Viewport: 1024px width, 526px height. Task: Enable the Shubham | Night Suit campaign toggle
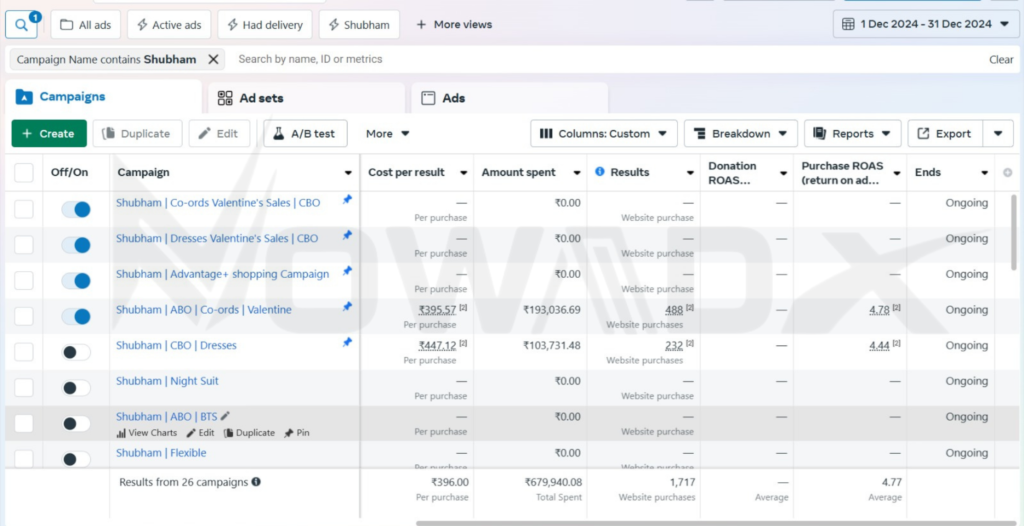click(x=76, y=388)
